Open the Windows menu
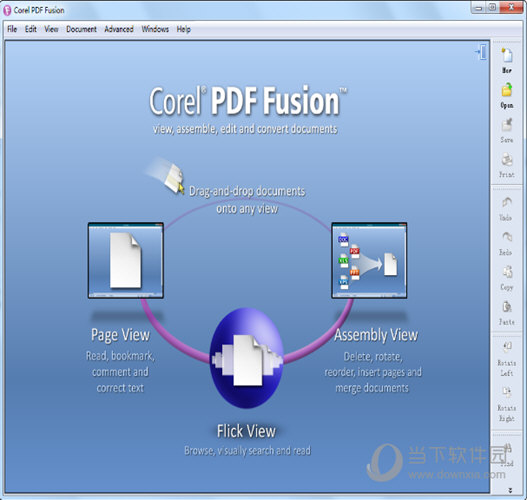The height and width of the screenshot is (500, 527). (155, 29)
